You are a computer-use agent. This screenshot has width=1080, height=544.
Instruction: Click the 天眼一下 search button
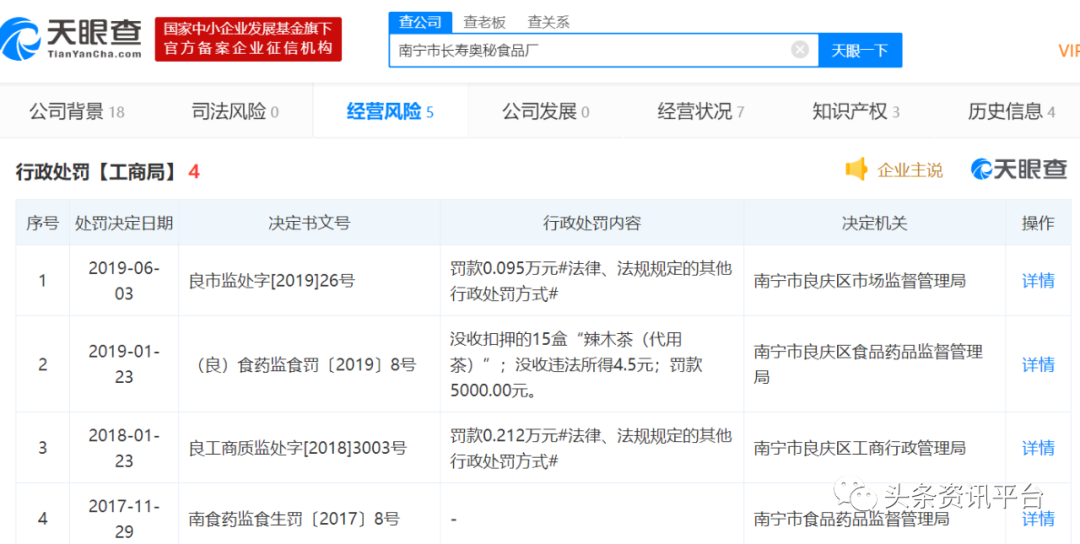tap(860, 50)
